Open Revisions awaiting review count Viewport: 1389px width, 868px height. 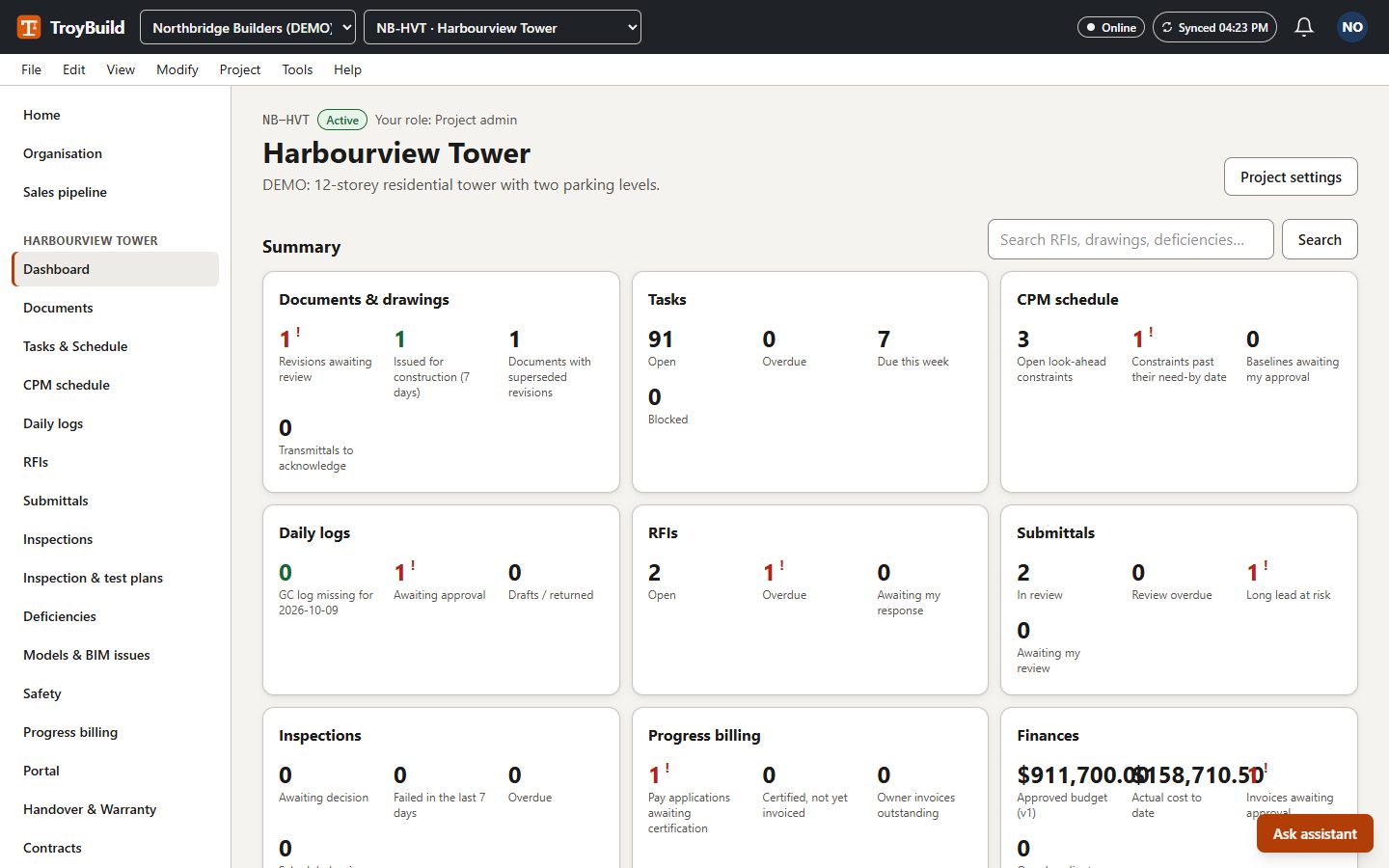point(328,355)
